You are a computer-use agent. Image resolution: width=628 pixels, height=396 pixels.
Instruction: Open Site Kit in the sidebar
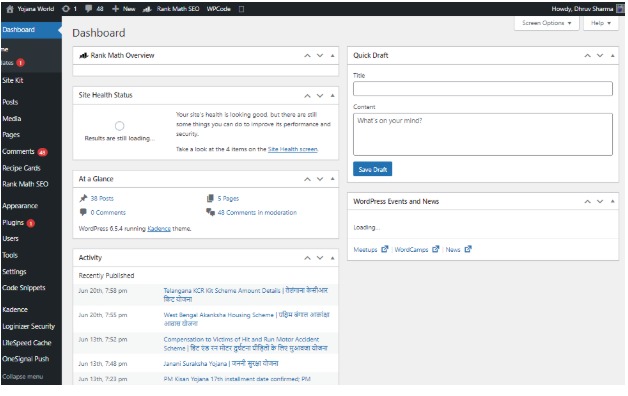[13, 80]
